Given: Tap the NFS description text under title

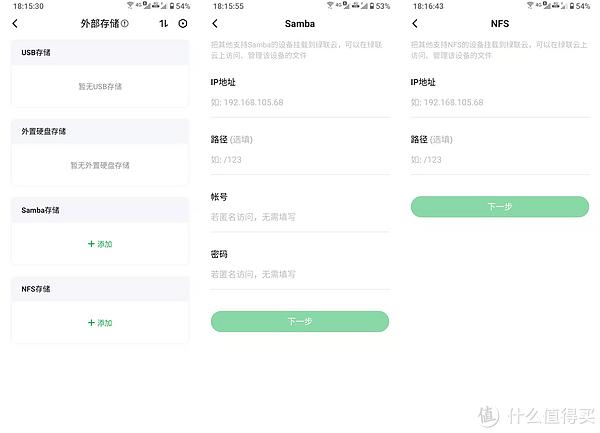Looking at the screenshot, I should [499, 50].
